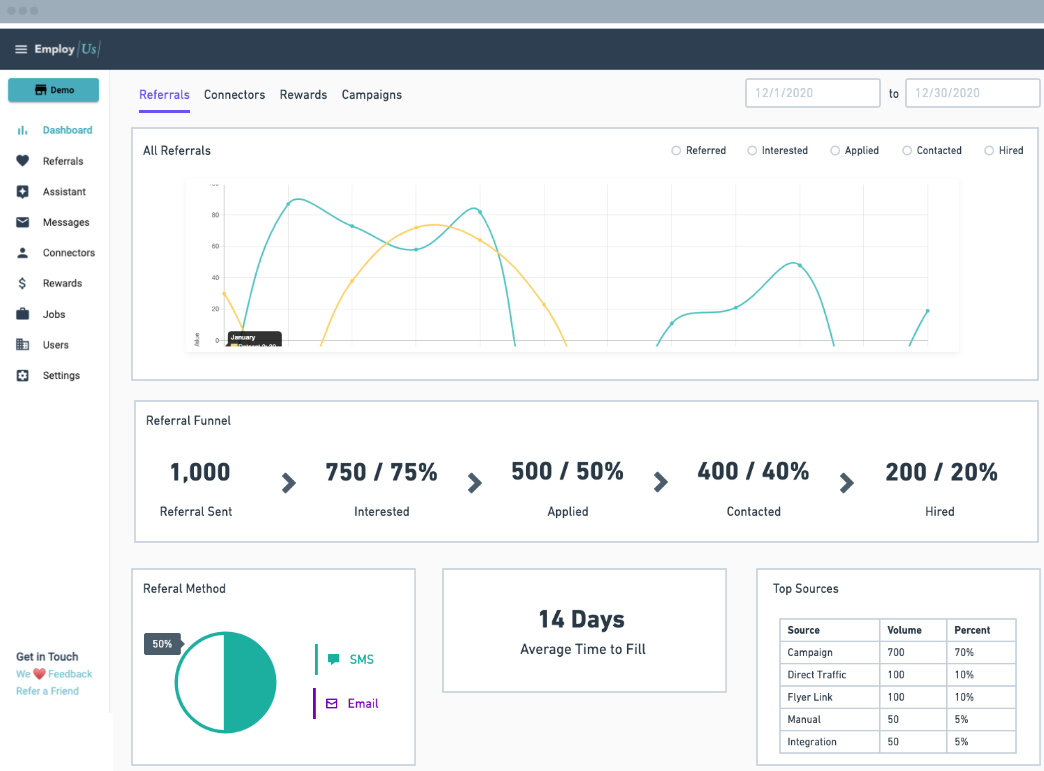Click the SMS chat bubble icon

click(334, 660)
